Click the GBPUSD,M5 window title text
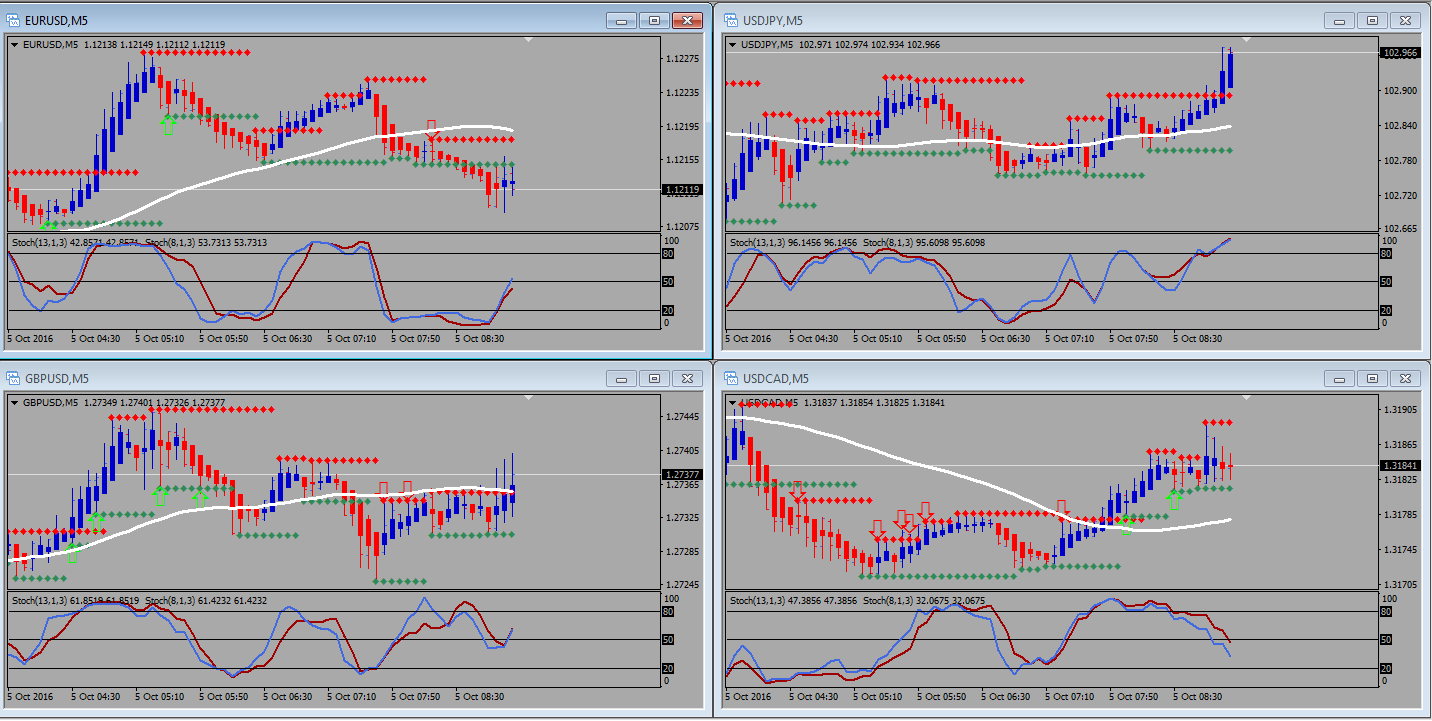 [x=56, y=378]
